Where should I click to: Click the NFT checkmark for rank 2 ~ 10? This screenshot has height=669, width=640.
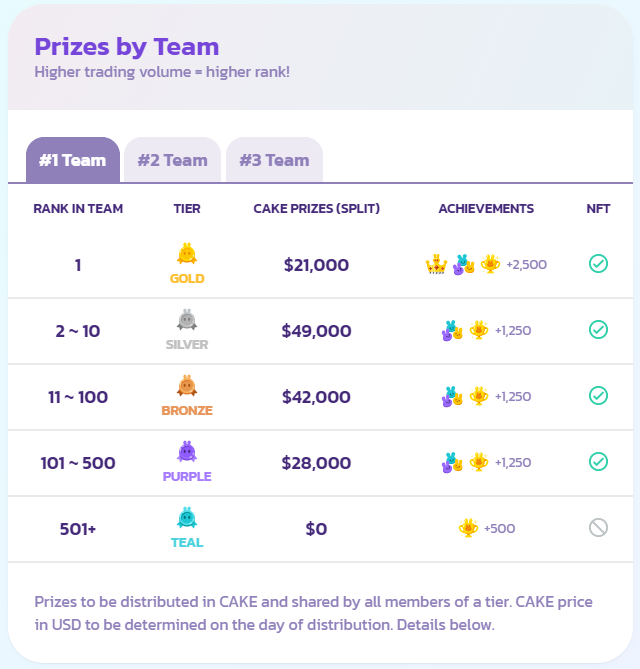(598, 330)
